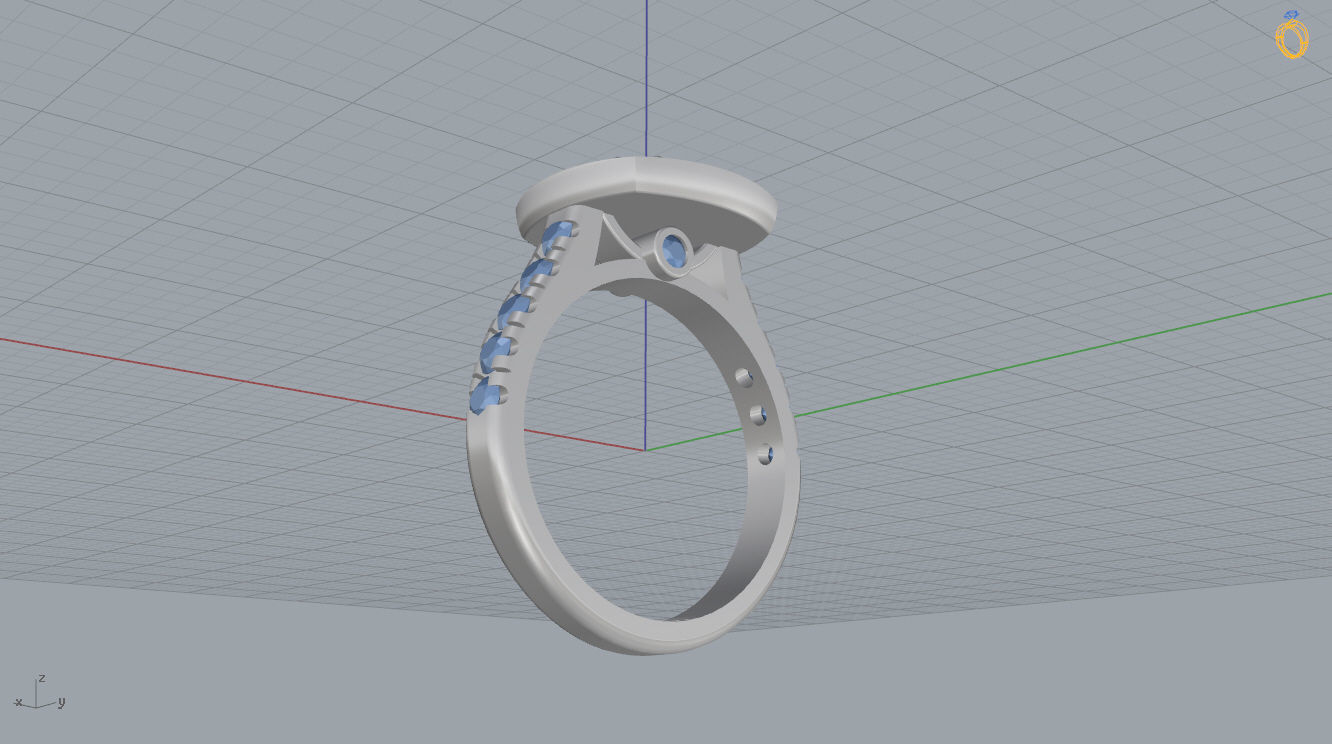Viewport: 1332px width, 744px height.
Task: Click the XYZ axis orientation indicator
Action: point(40,693)
